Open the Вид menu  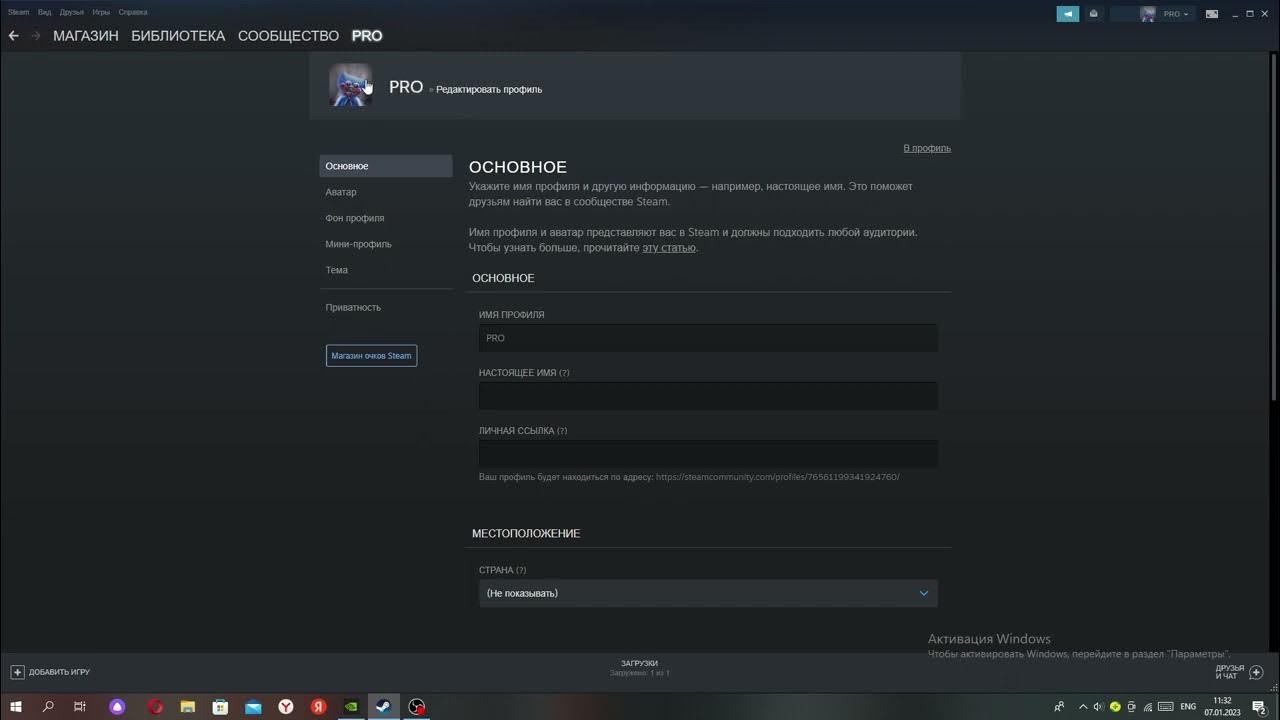[x=45, y=12]
